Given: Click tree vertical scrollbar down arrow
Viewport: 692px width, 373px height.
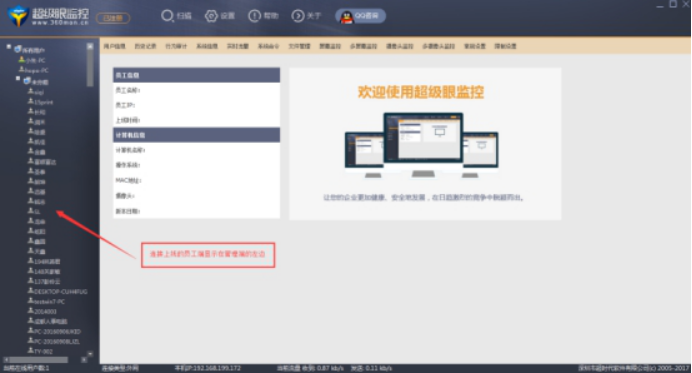Looking at the screenshot, I should (90, 354).
